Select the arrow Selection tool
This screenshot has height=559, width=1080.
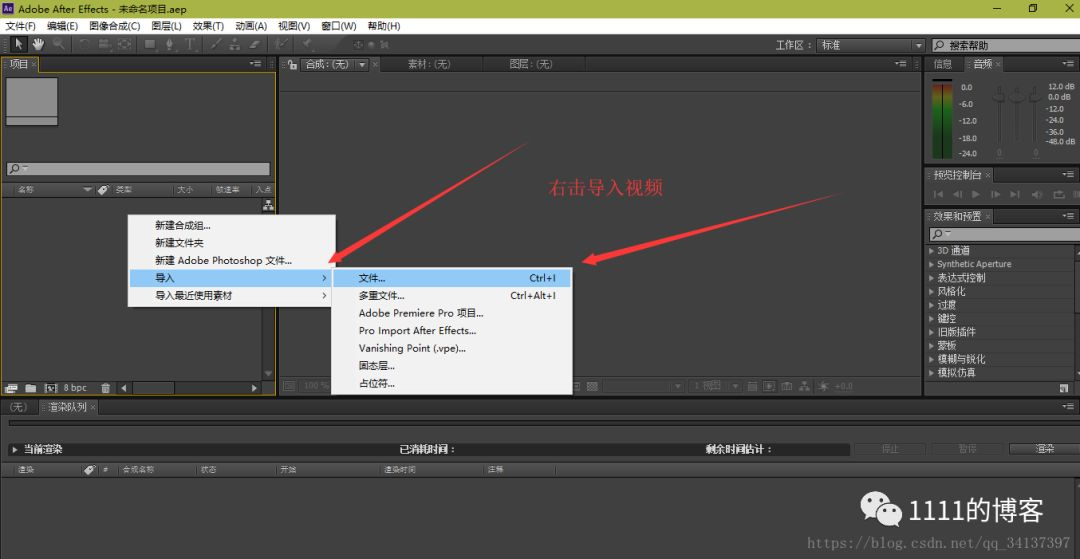click(x=19, y=44)
